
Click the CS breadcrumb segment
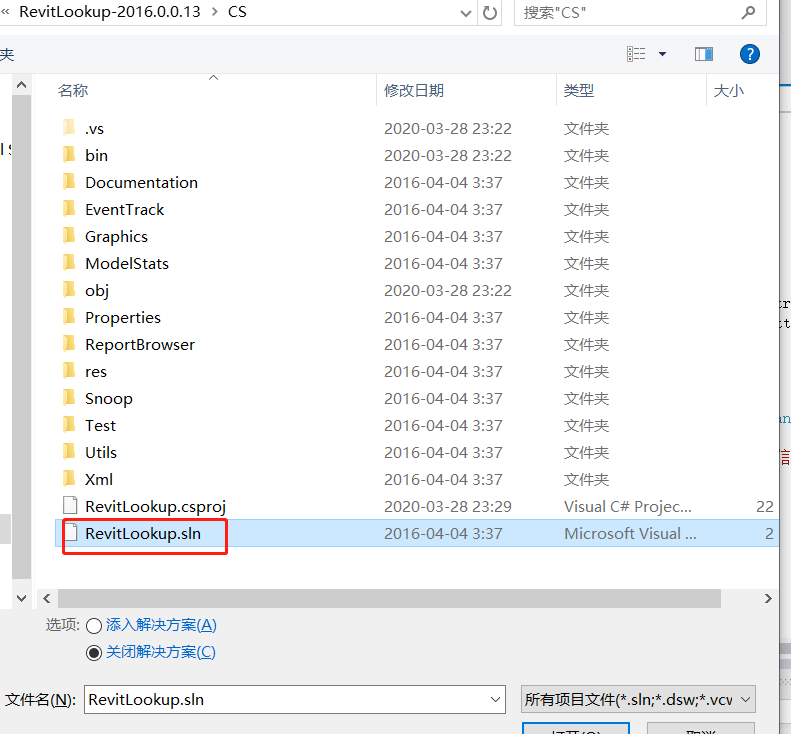coord(237,12)
